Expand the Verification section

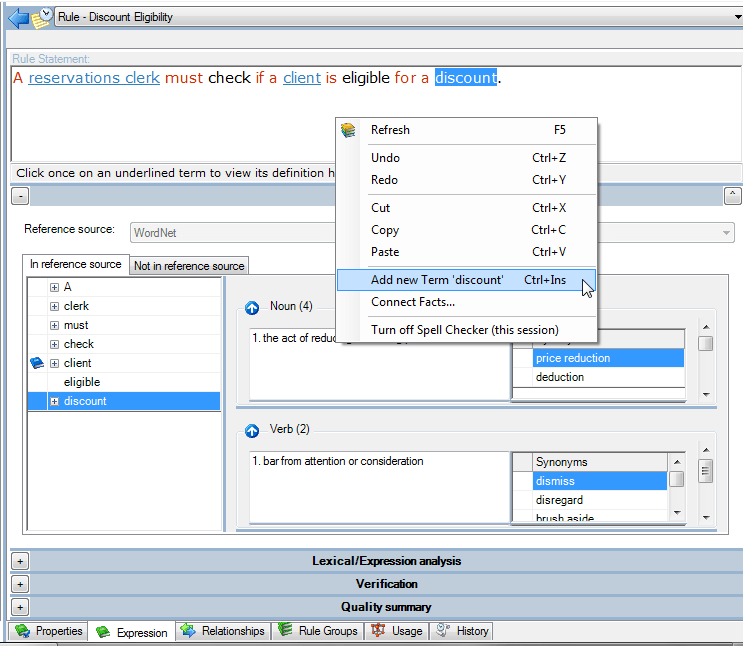[x=20, y=584]
